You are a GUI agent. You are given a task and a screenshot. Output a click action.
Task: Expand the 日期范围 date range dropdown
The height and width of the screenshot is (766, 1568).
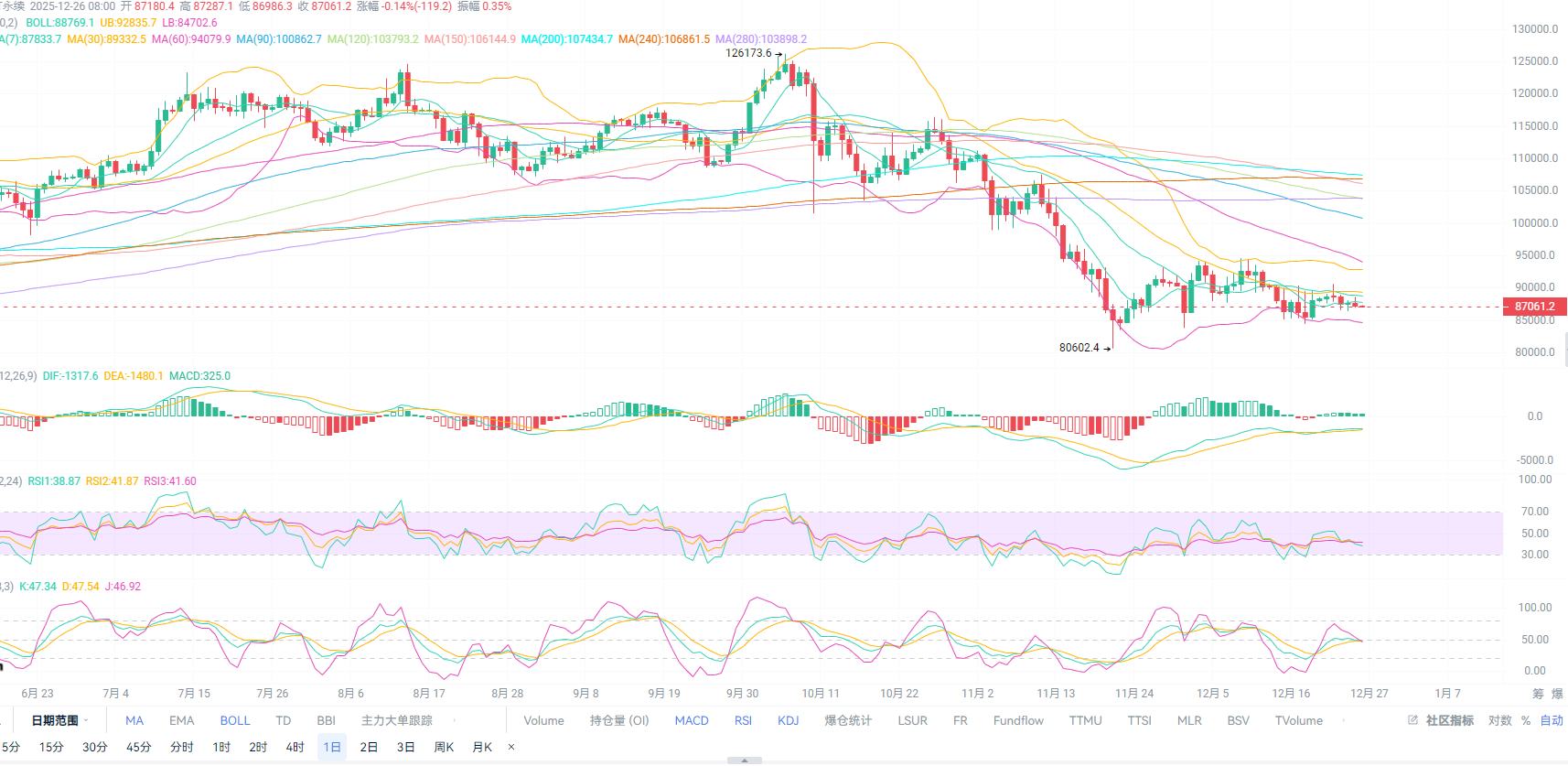tap(60, 721)
